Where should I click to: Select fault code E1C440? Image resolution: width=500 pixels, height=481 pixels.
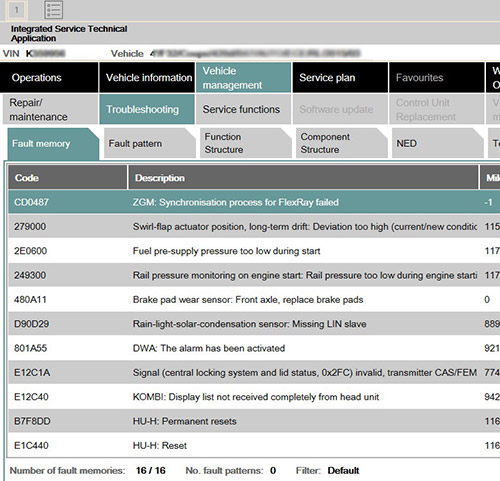[31, 446]
